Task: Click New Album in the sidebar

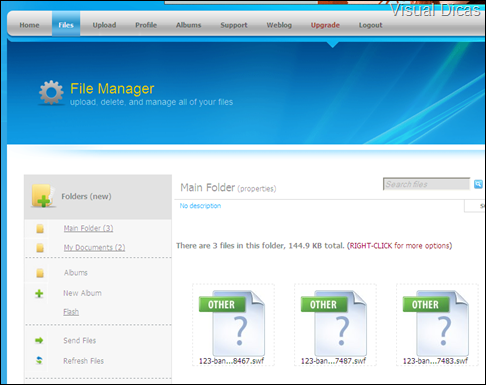Action: 82,293
